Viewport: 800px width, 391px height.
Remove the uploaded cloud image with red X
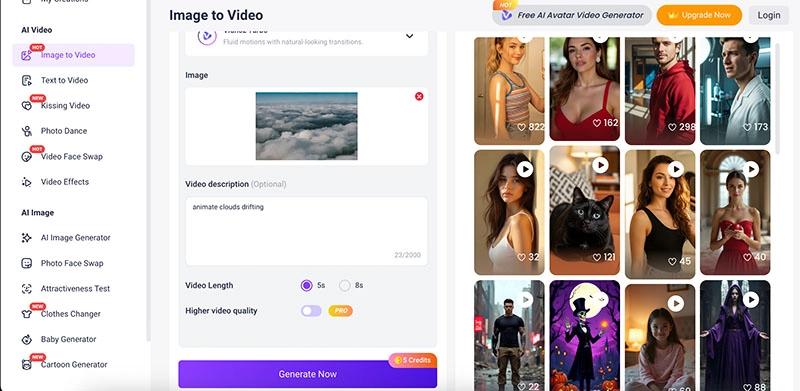pos(419,96)
